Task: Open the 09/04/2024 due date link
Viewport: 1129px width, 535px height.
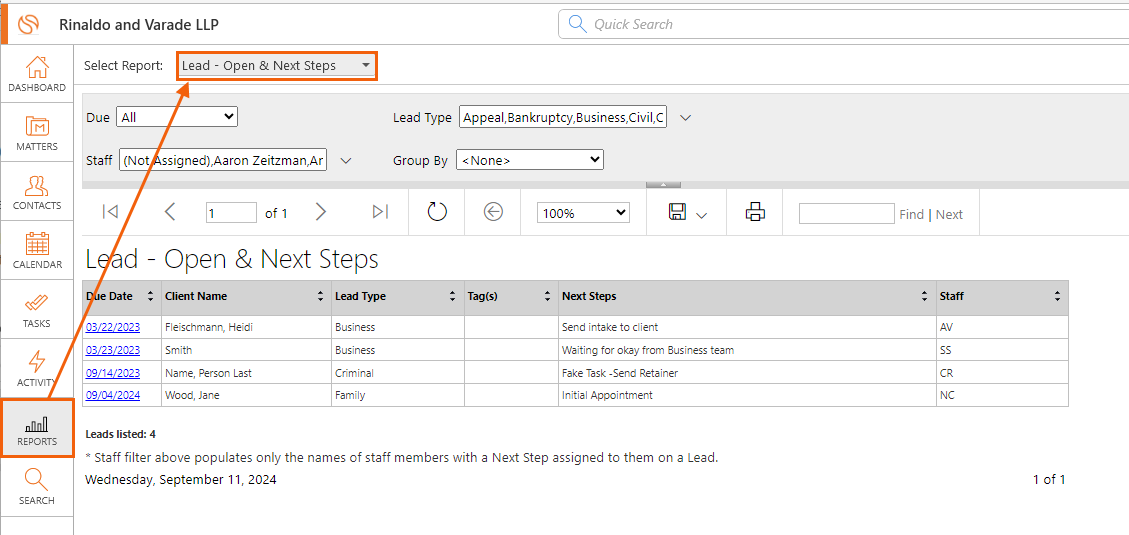Action: pyautogui.click(x=113, y=395)
